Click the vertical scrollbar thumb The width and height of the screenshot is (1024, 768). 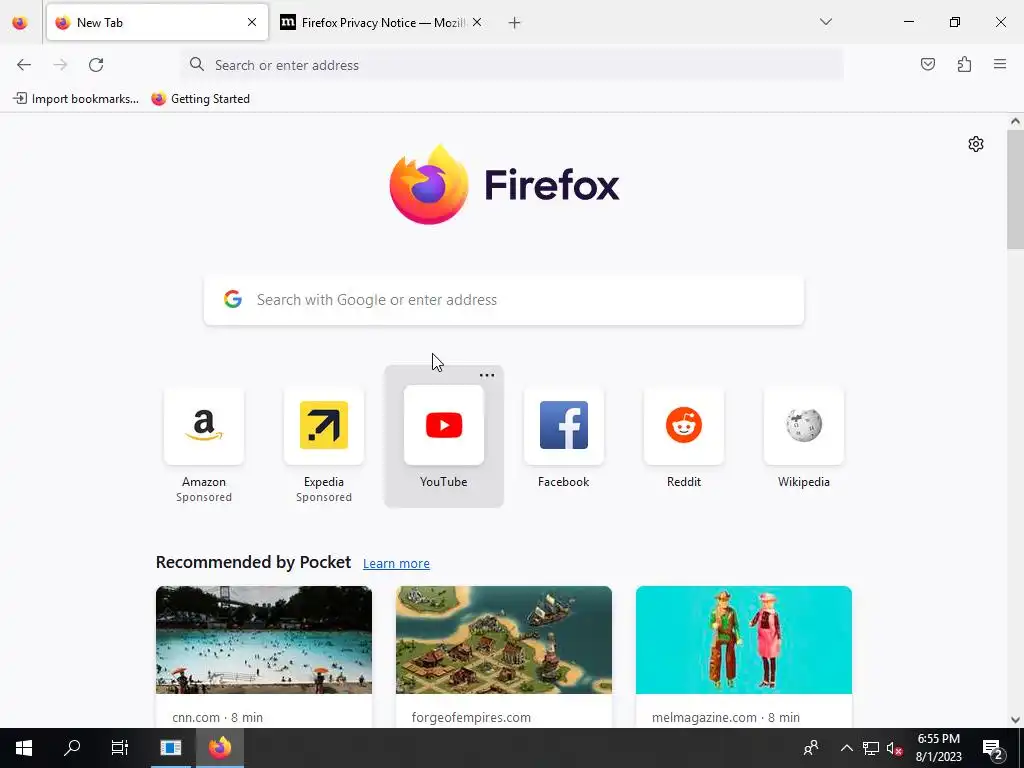point(1015,189)
